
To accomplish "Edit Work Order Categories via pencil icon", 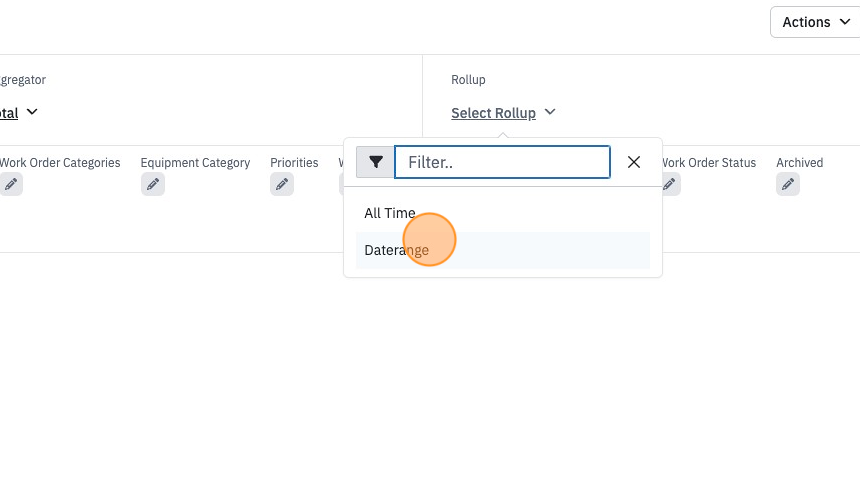I will pos(11,184).
